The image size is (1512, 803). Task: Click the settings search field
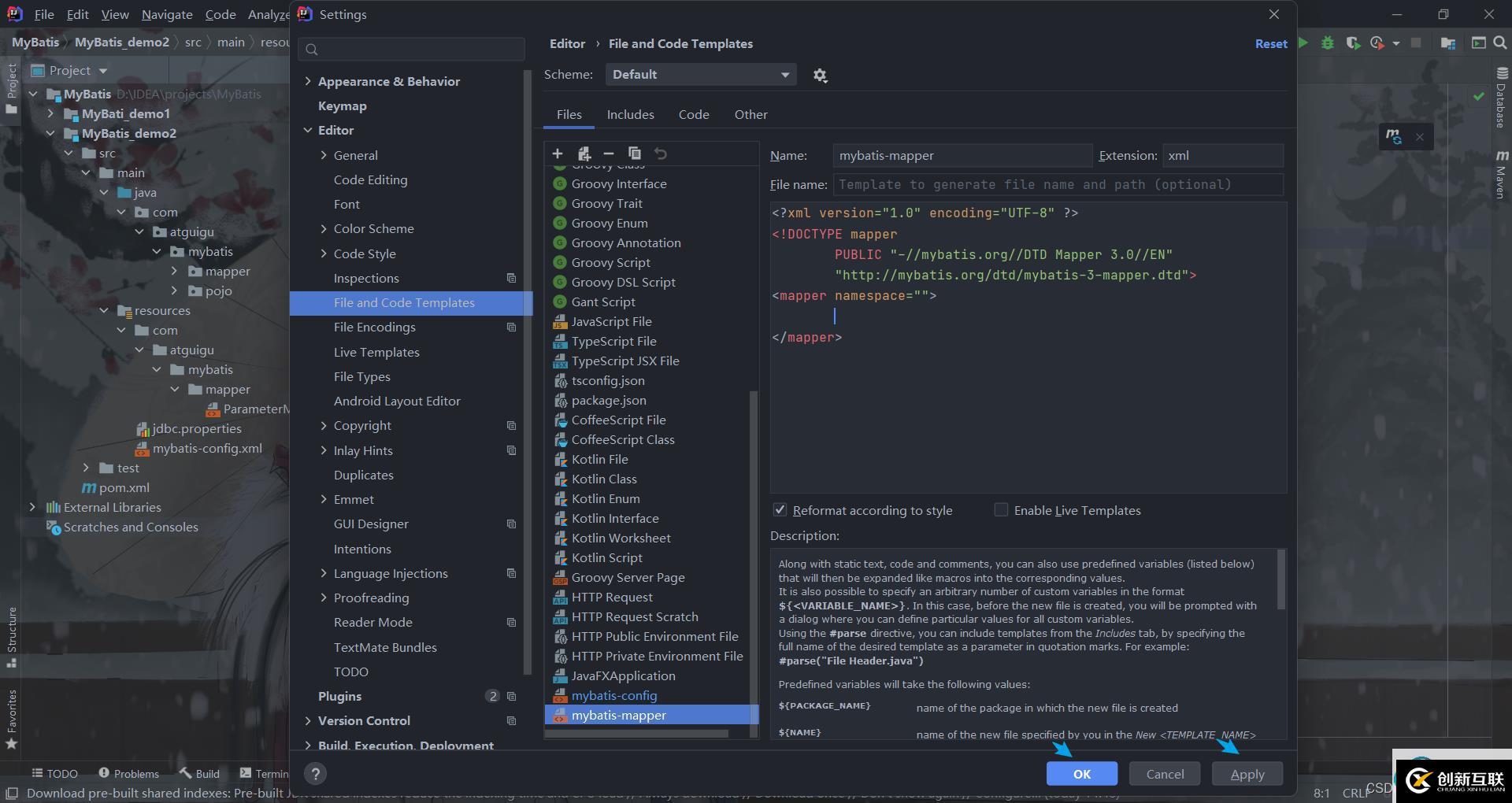(x=411, y=49)
